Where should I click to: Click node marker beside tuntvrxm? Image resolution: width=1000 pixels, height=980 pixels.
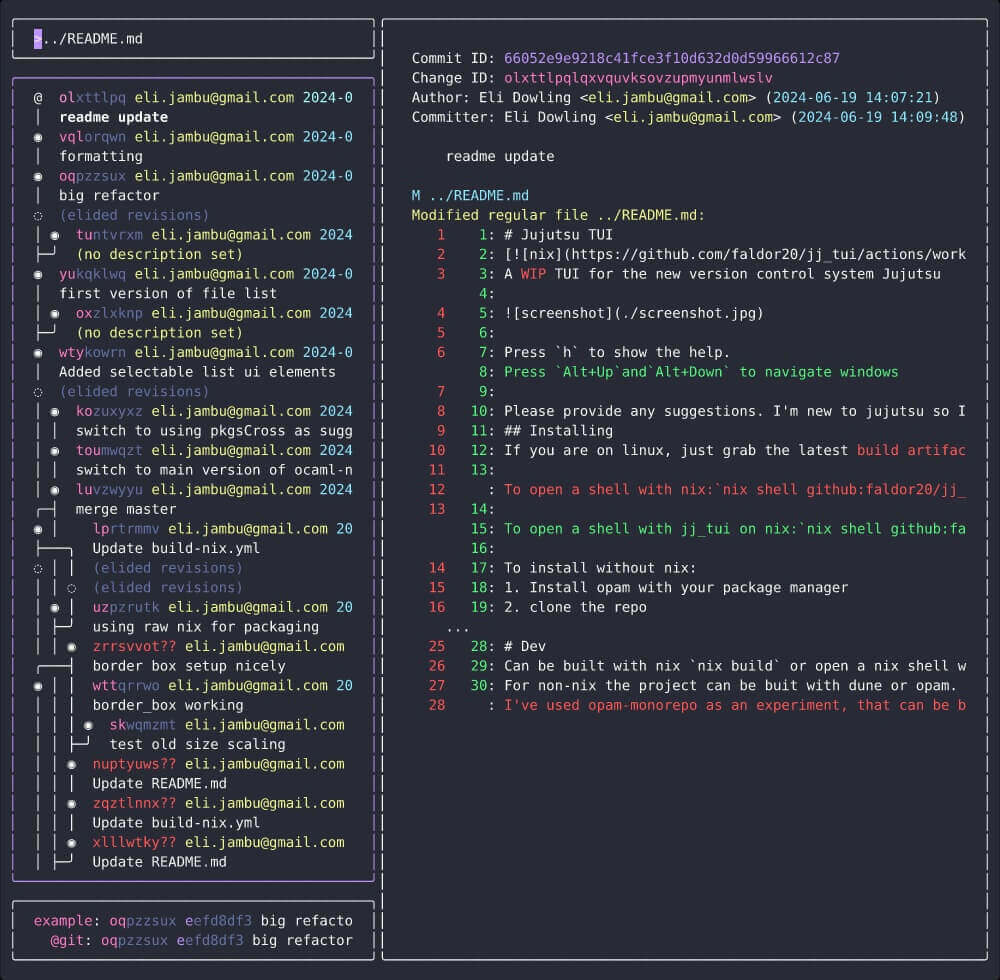[x=55, y=235]
